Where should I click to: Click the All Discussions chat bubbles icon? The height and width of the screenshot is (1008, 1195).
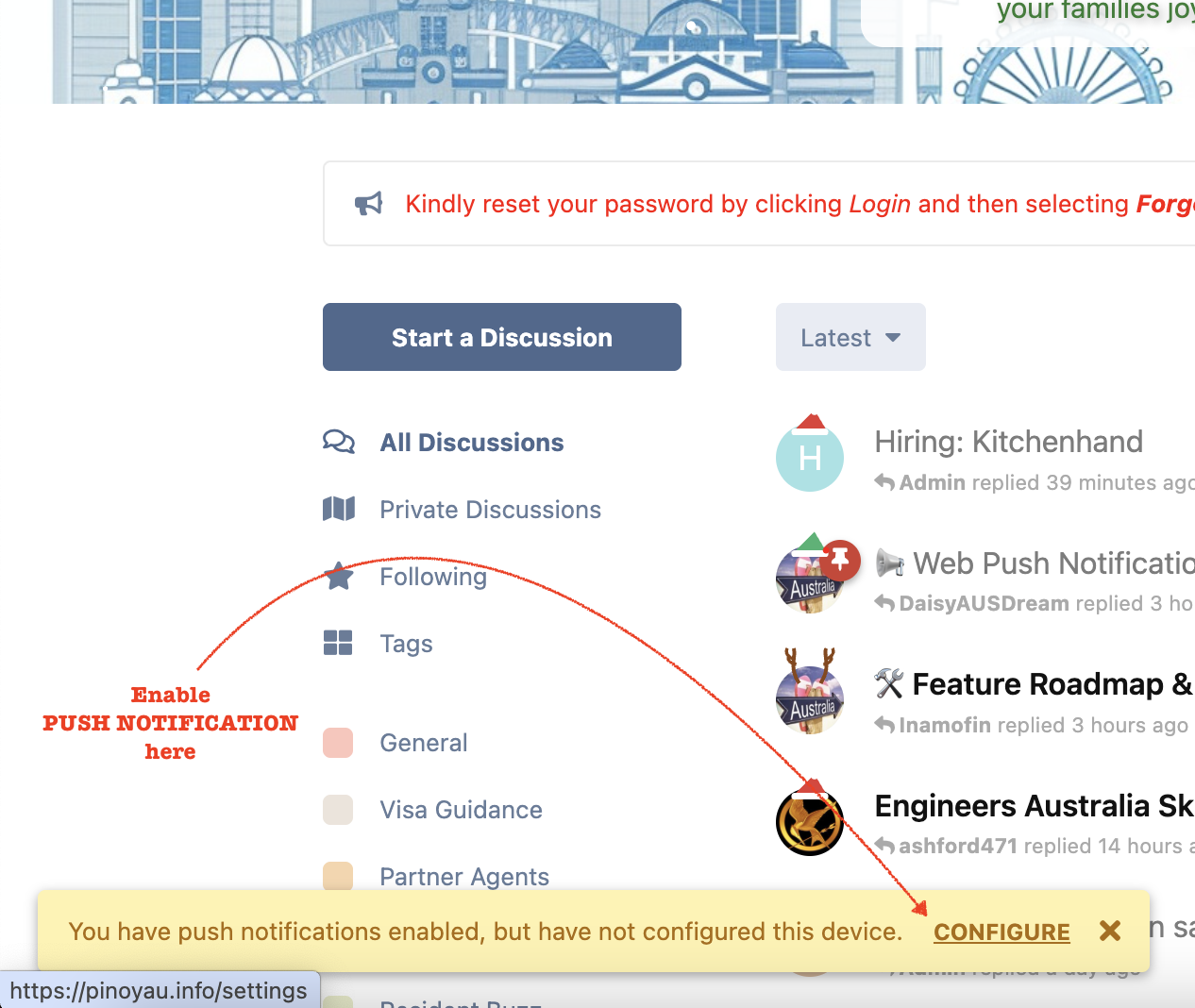point(339,442)
